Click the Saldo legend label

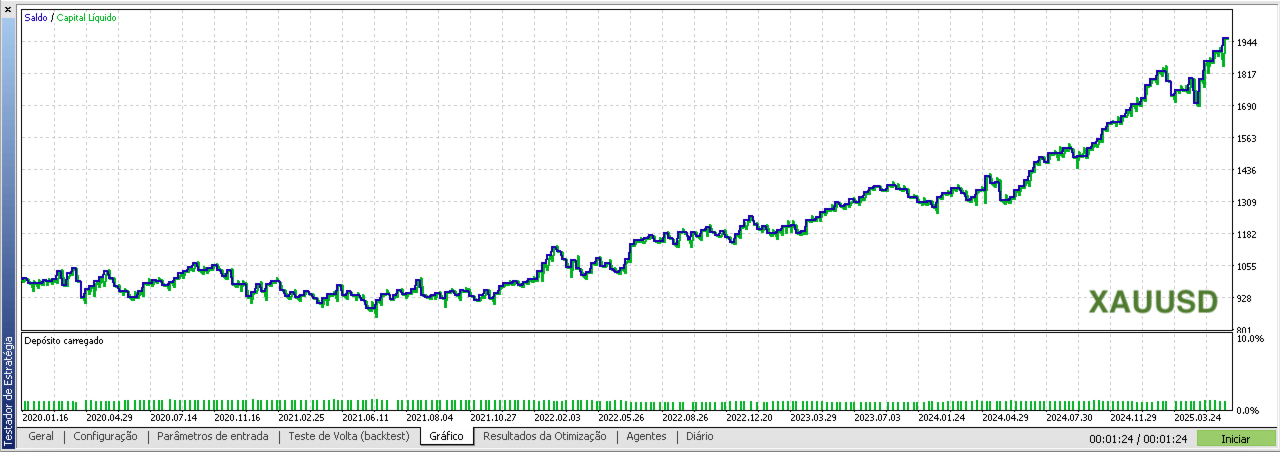(36, 18)
